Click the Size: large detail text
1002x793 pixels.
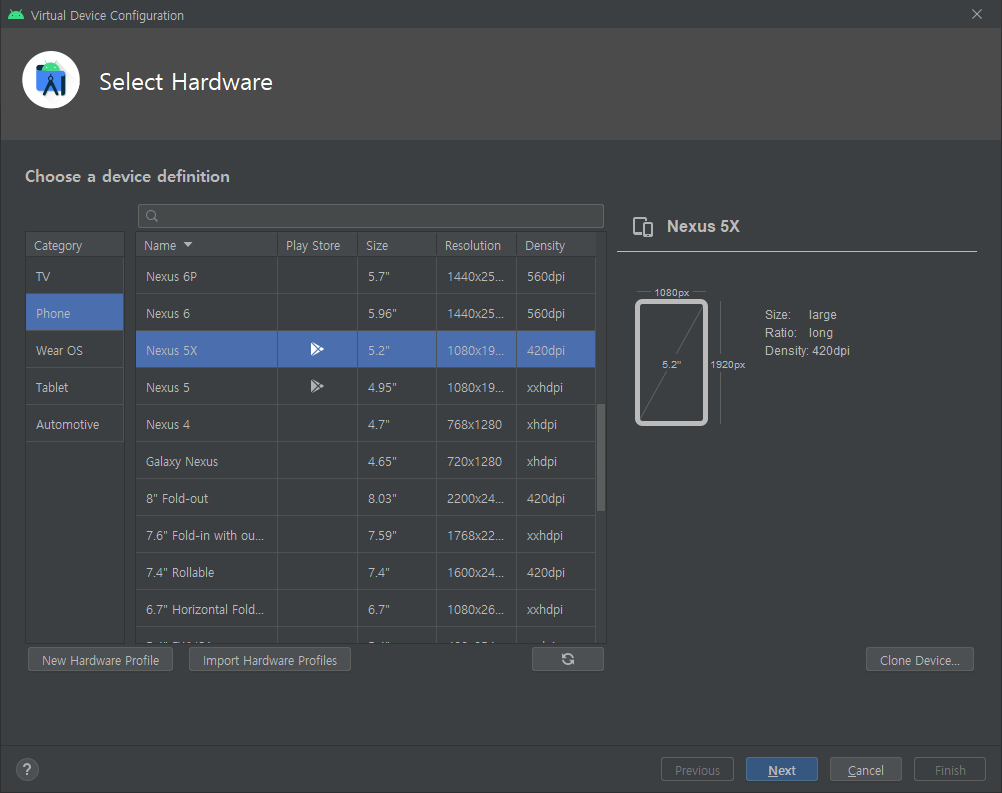pos(801,314)
